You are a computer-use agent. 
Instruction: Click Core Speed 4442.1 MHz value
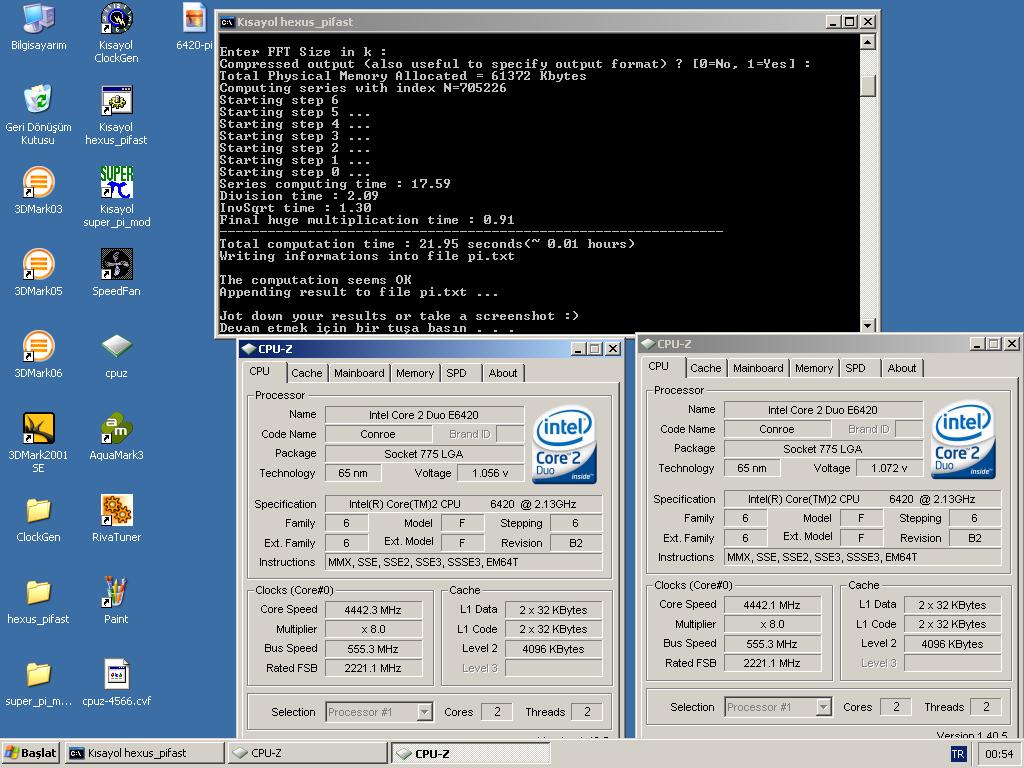click(x=772, y=605)
